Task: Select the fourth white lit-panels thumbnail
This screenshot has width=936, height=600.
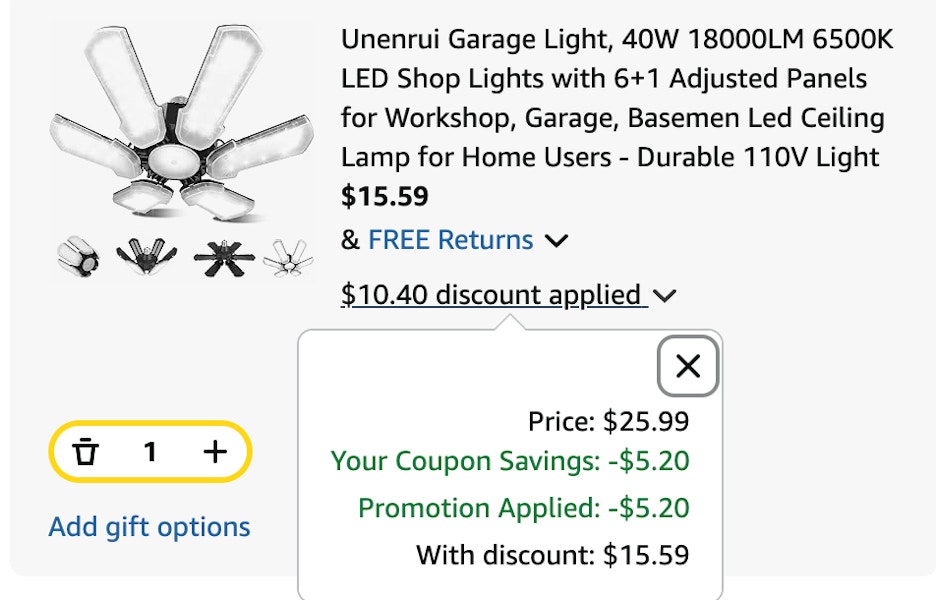Action: 288,258
